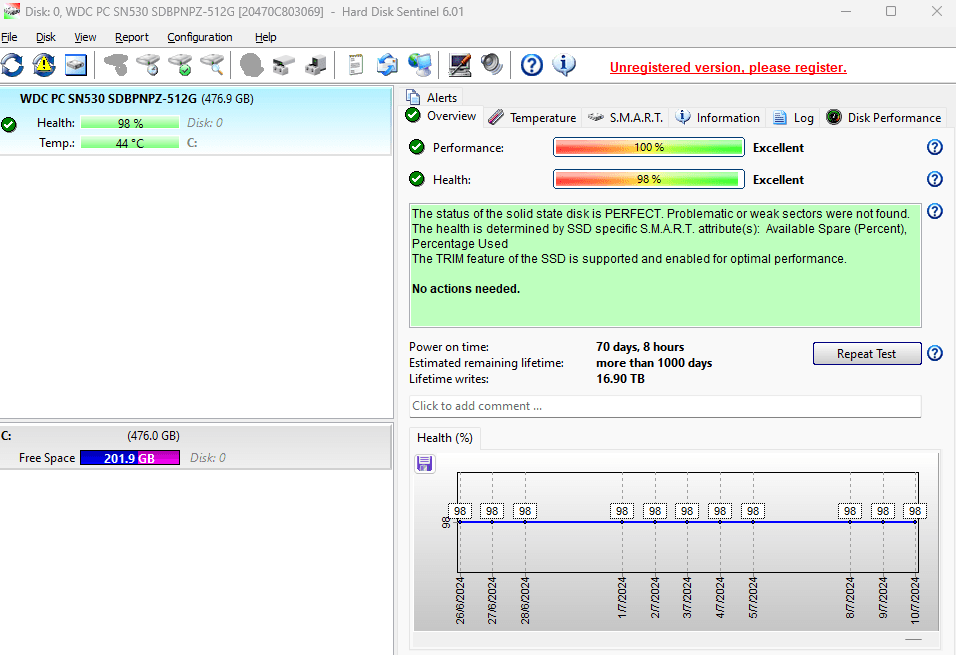Click the comment input field
956x655 pixels.
click(x=664, y=406)
